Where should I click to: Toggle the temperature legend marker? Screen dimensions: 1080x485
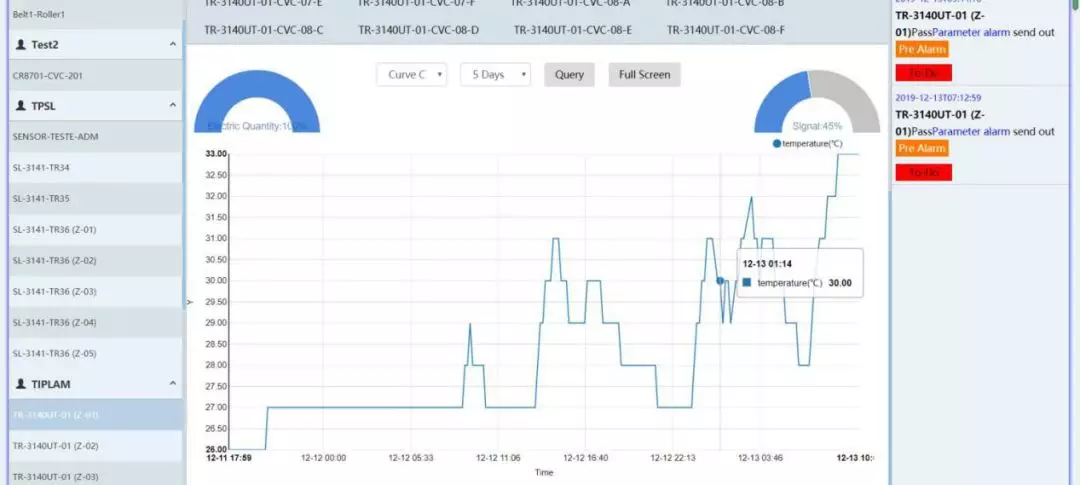[x=777, y=144]
